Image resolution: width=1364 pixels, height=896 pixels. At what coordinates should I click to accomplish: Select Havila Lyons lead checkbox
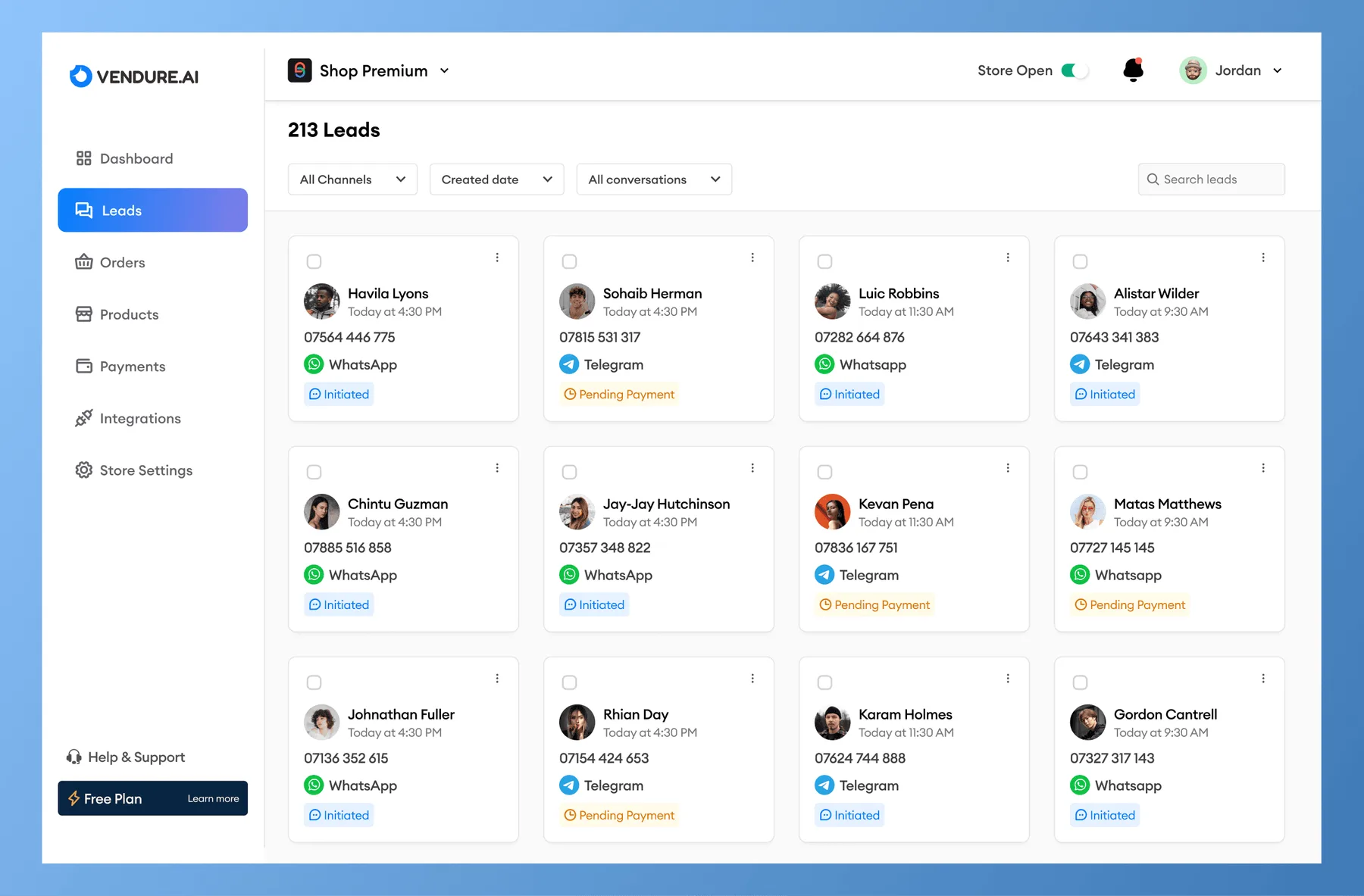[314, 261]
